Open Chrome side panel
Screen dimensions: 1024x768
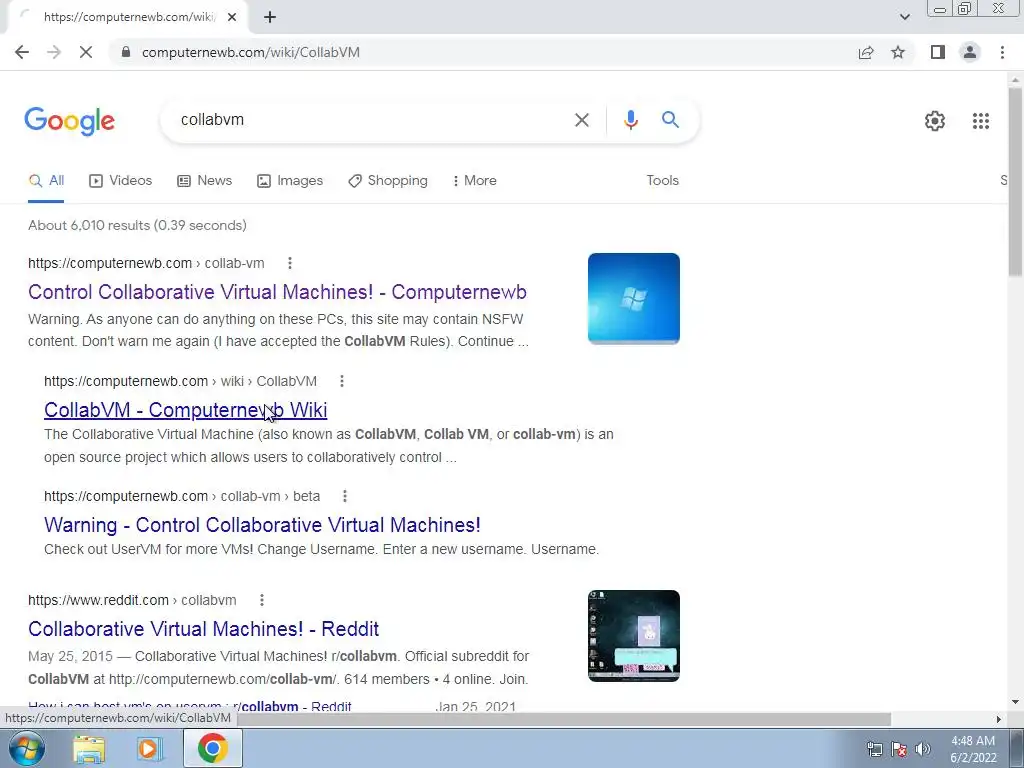(x=938, y=52)
